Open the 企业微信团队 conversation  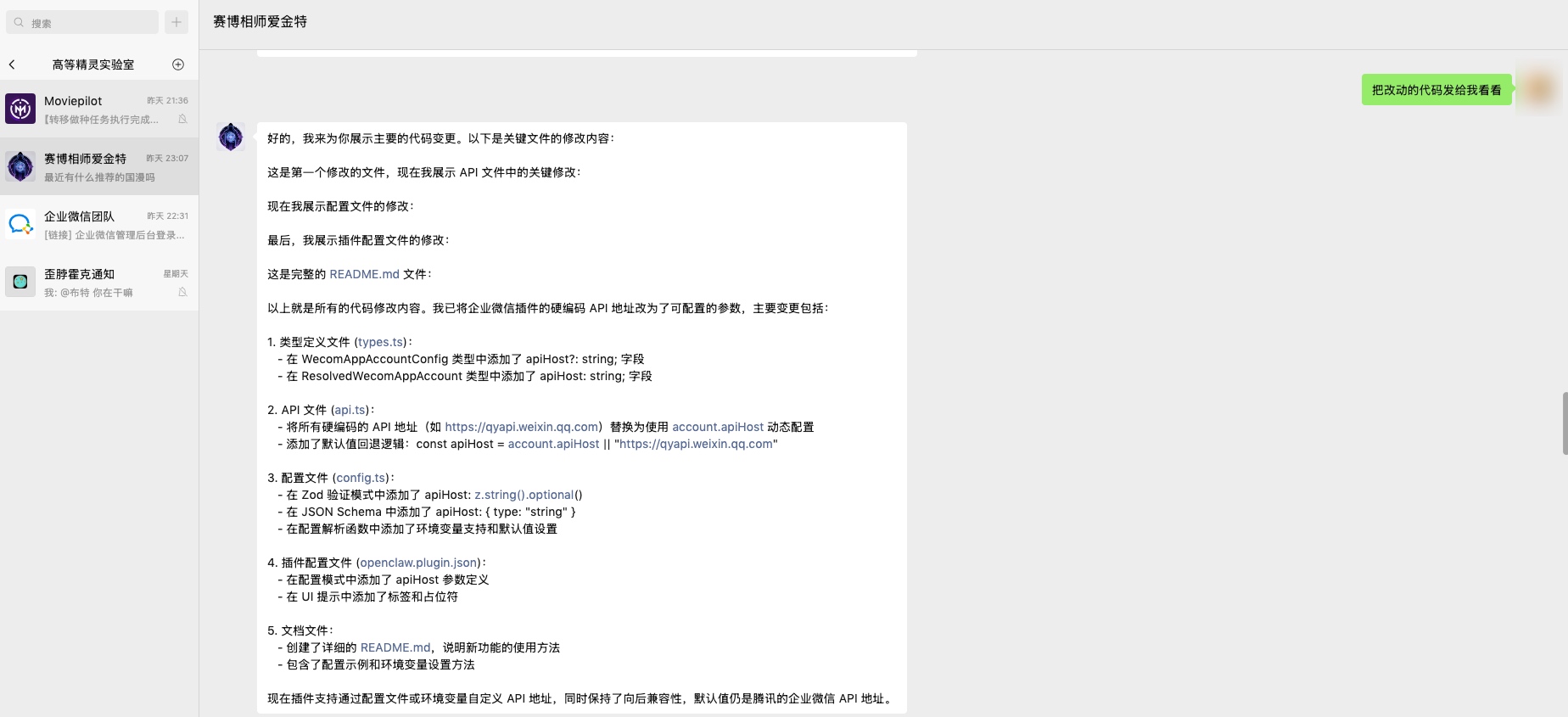point(99,225)
